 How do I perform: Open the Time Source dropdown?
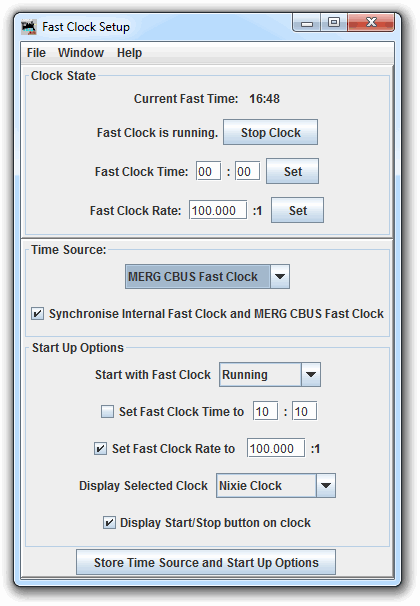click(x=207, y=277)
